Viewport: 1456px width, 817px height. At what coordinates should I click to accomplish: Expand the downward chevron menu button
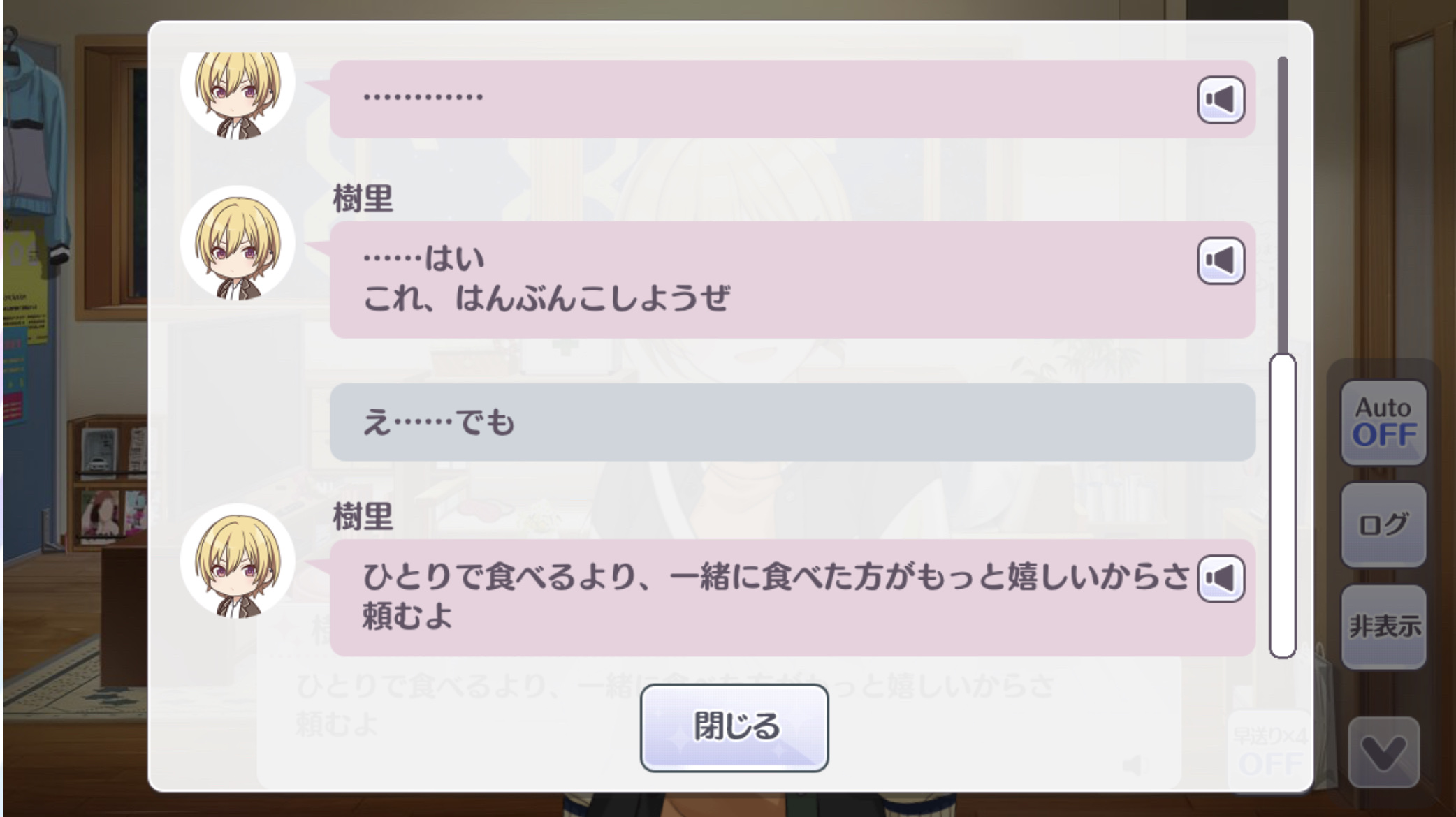(x=1383, y=753)
